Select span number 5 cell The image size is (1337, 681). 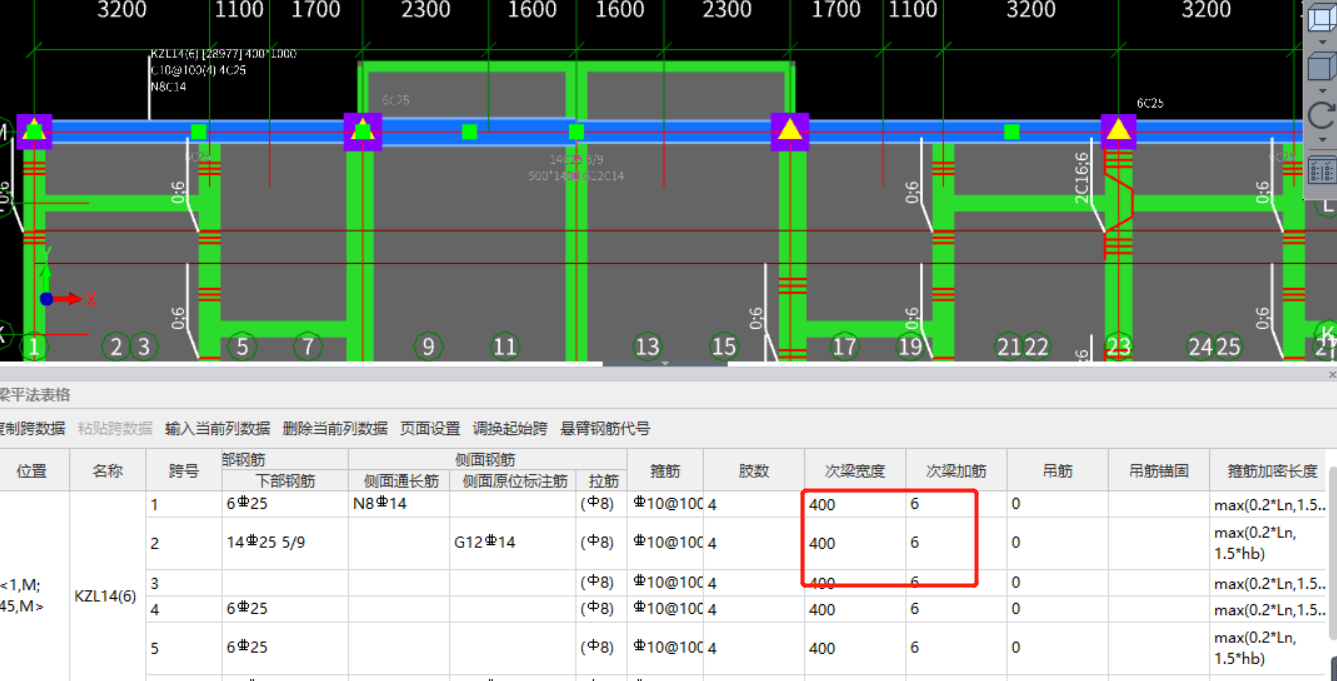click(x=183, y=648)
